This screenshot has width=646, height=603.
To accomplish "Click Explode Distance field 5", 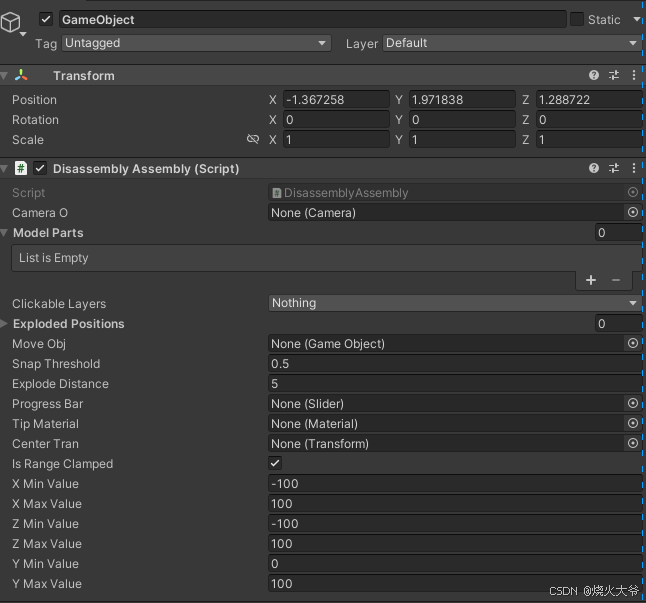I will (x=455, y=383).
